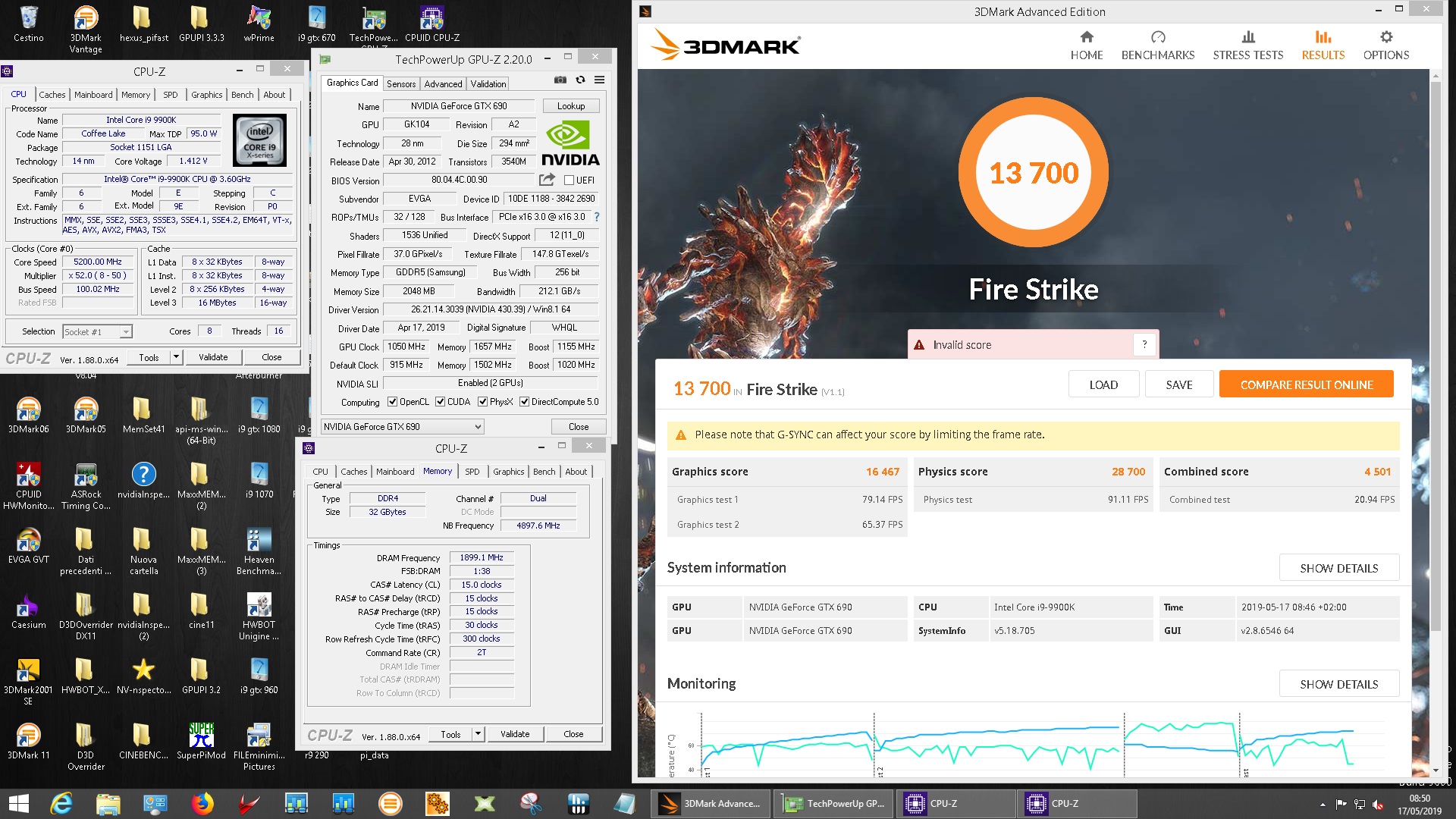The image size is (1456, 819).
Task: Open 3DMark Vantage desktop shortcut
Action: point(86,29)
